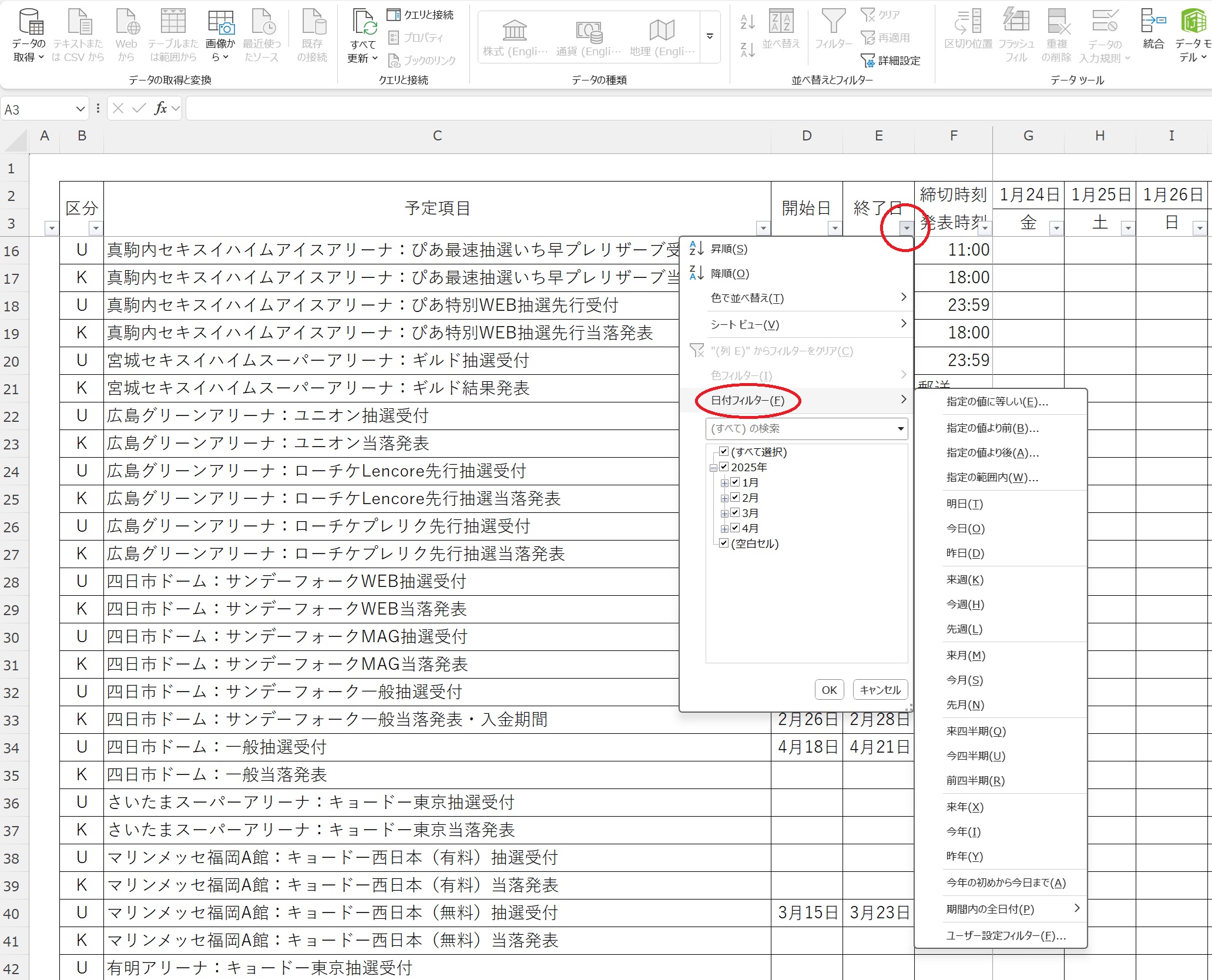Toggle the フィルター funnel button
Screen dimensions: 1212x980
coord(833,29)
